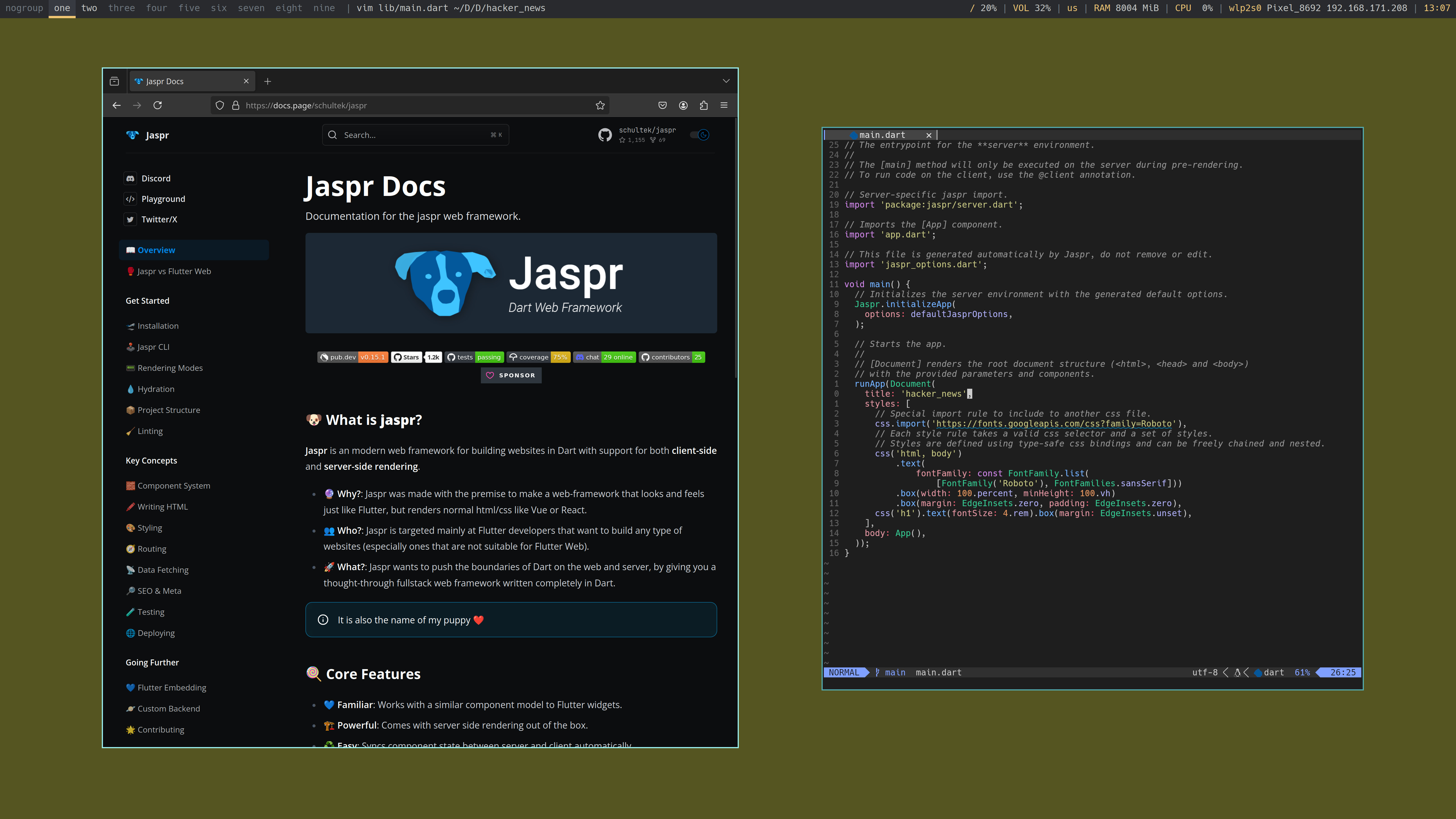Open the site shield tracking protection icon

click(220, 105)
